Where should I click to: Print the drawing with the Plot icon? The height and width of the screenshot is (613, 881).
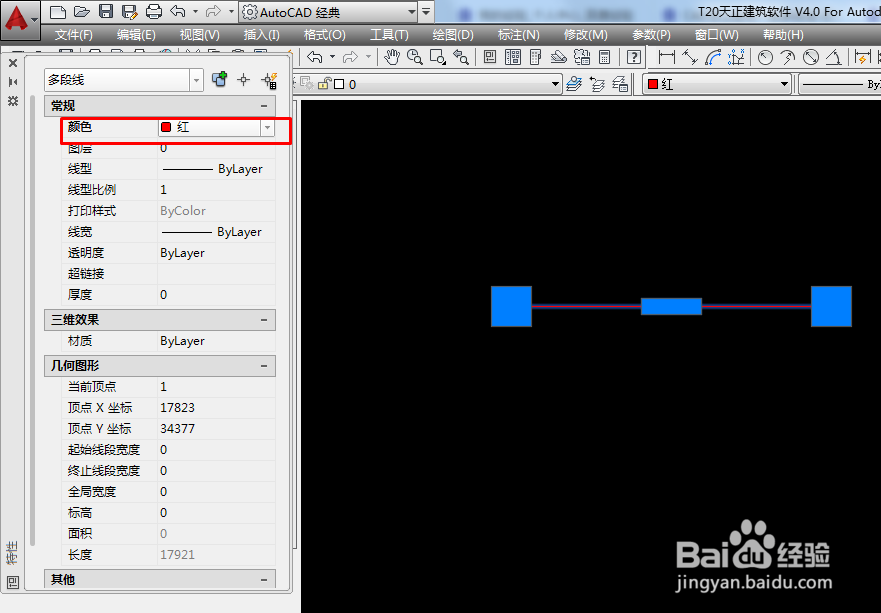pos(154,11)
